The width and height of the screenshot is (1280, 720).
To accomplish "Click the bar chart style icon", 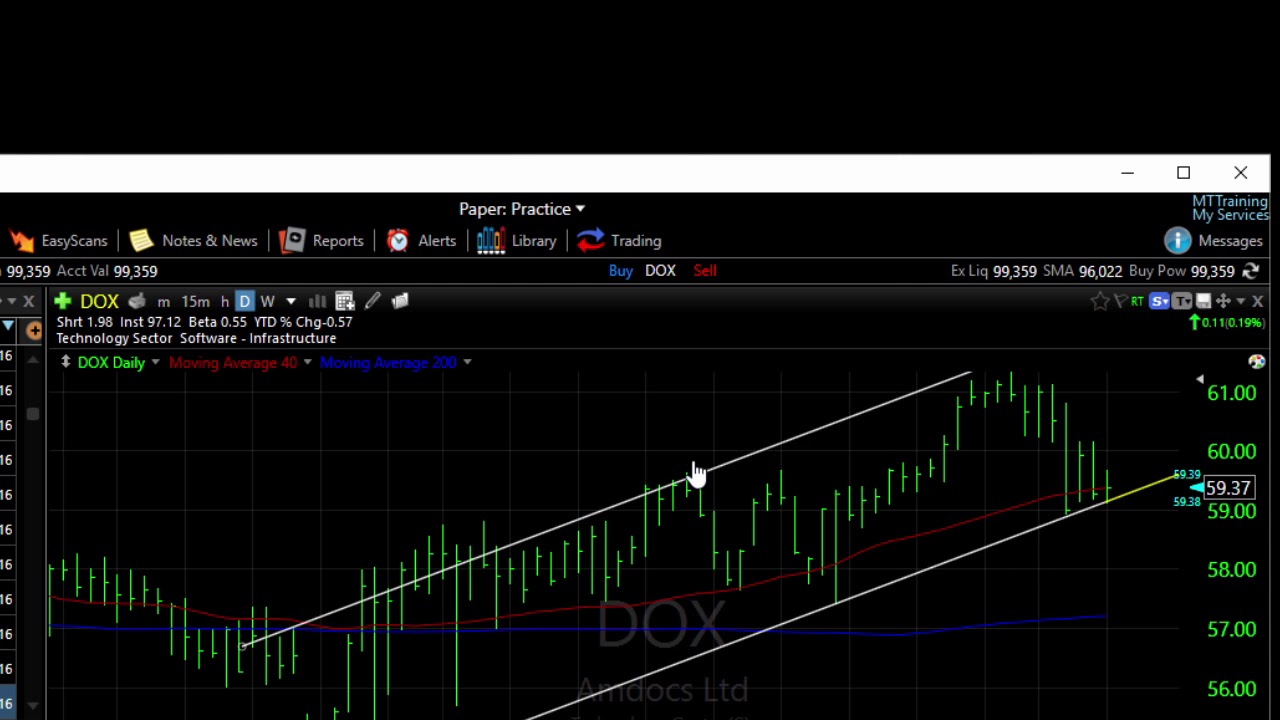I will (317, 301).
